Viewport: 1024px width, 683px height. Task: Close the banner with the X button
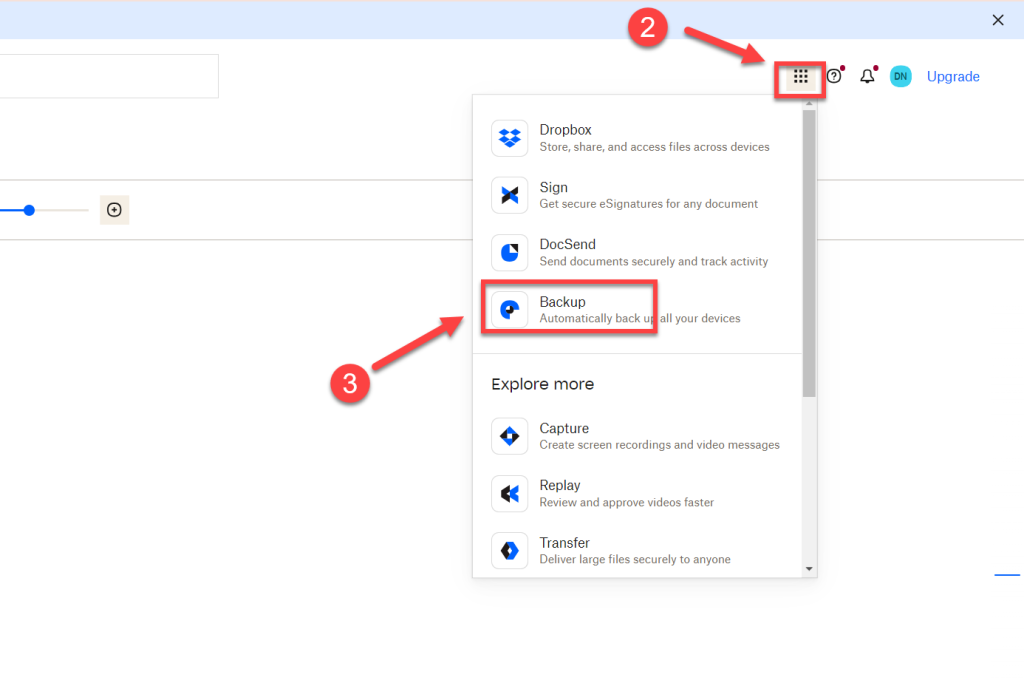point(998,20)
